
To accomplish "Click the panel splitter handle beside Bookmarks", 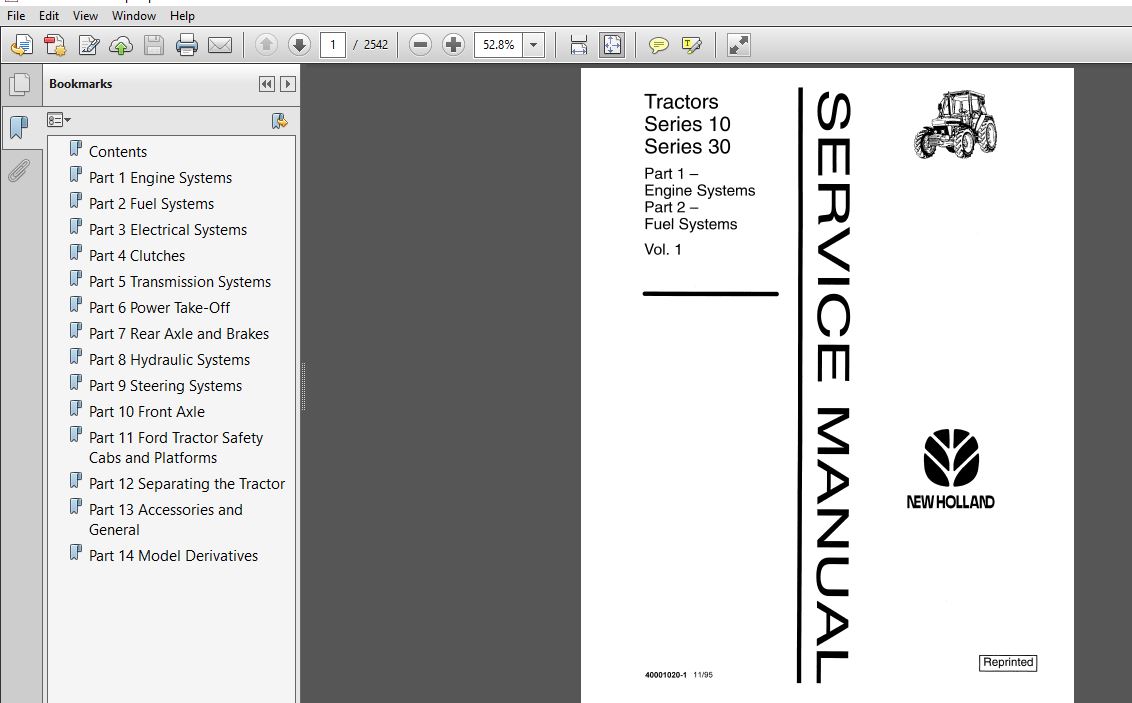I will pos(303,386).
